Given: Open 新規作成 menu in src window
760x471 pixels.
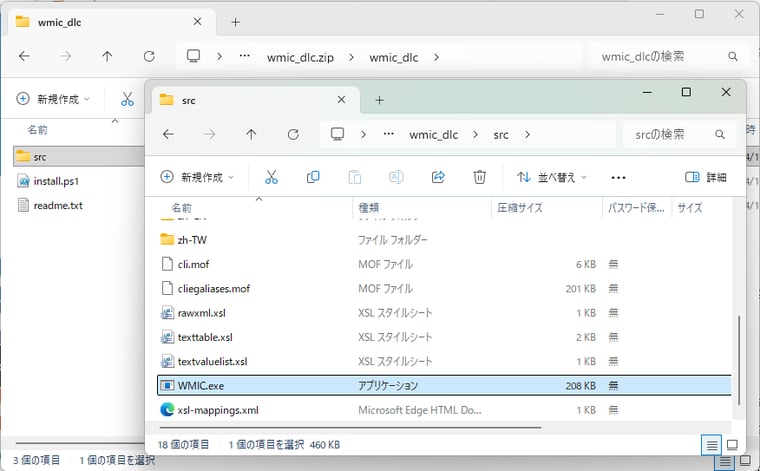Looking at the screenshot, I should [197, 177].
